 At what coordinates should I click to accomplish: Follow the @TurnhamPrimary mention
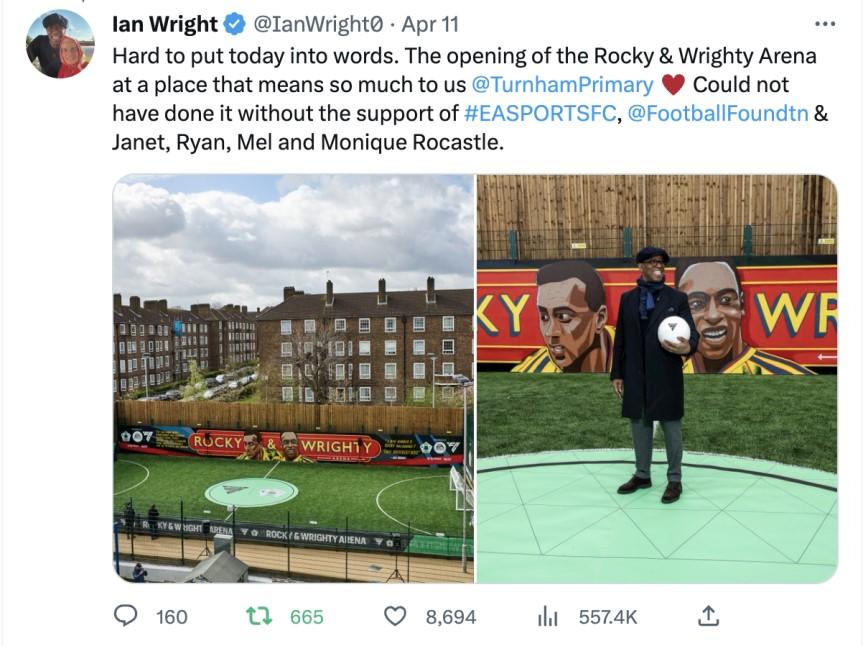[562, 85]
